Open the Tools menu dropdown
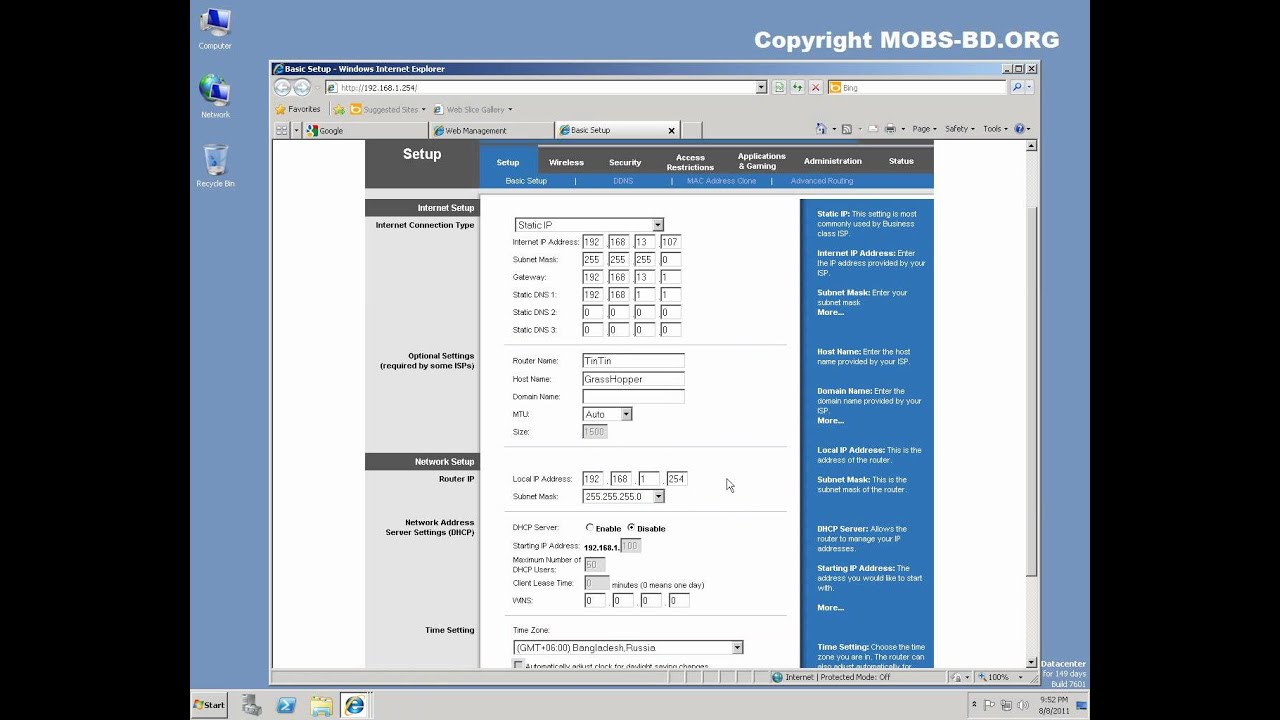This screenshot has height=720, width=1280. 995,129
